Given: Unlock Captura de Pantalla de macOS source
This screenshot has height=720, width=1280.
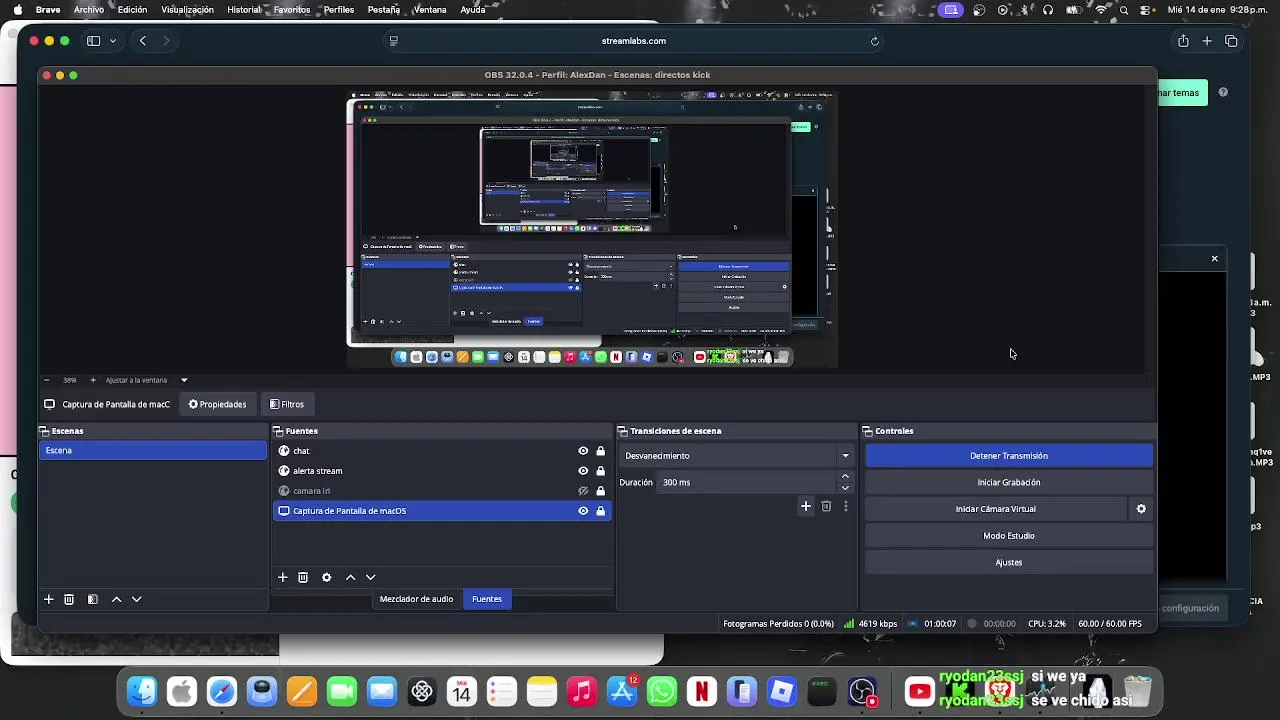Looking at the screenshot, I should click(x=600, y=511).
